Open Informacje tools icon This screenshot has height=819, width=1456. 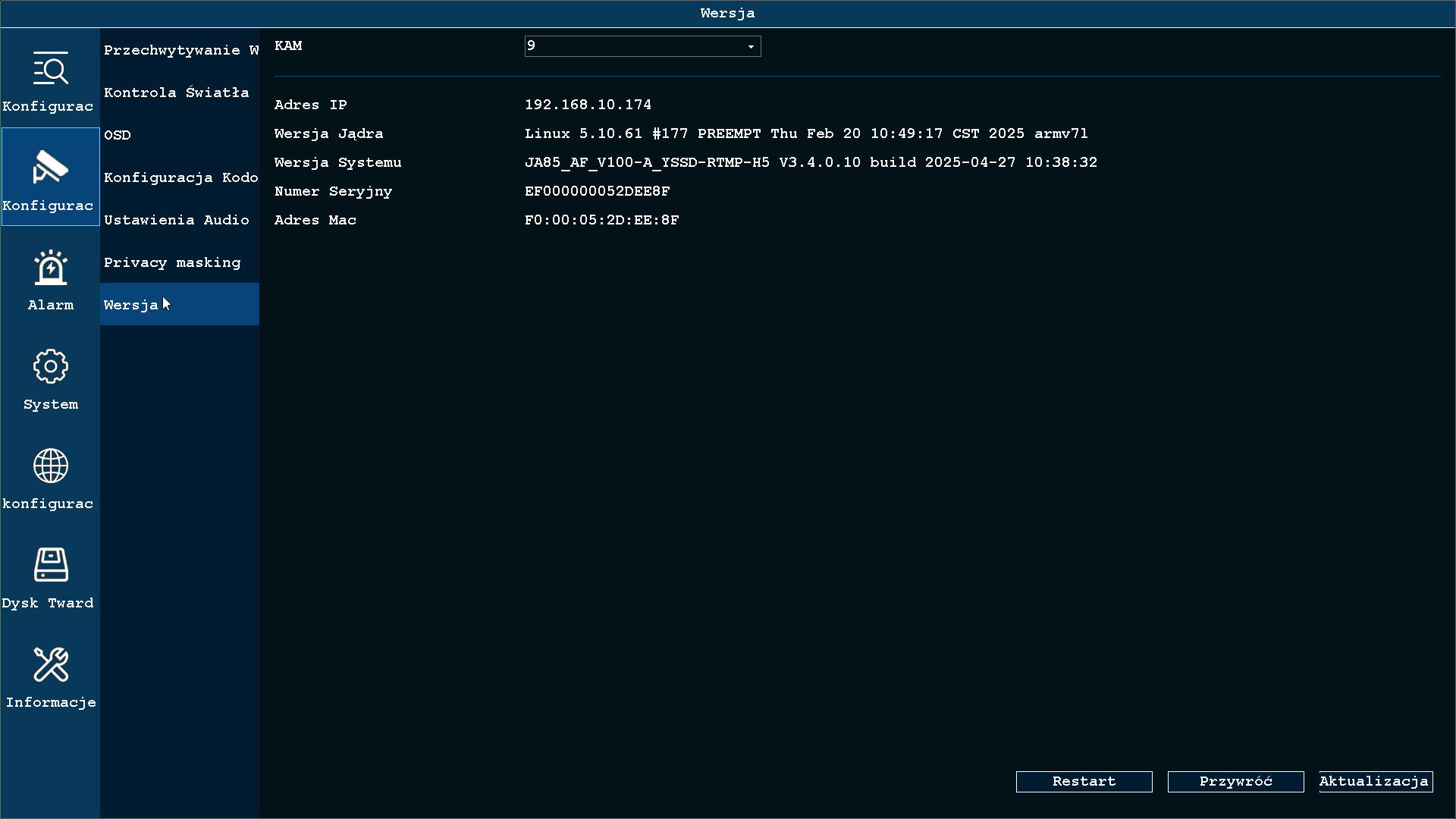[51, 664]
